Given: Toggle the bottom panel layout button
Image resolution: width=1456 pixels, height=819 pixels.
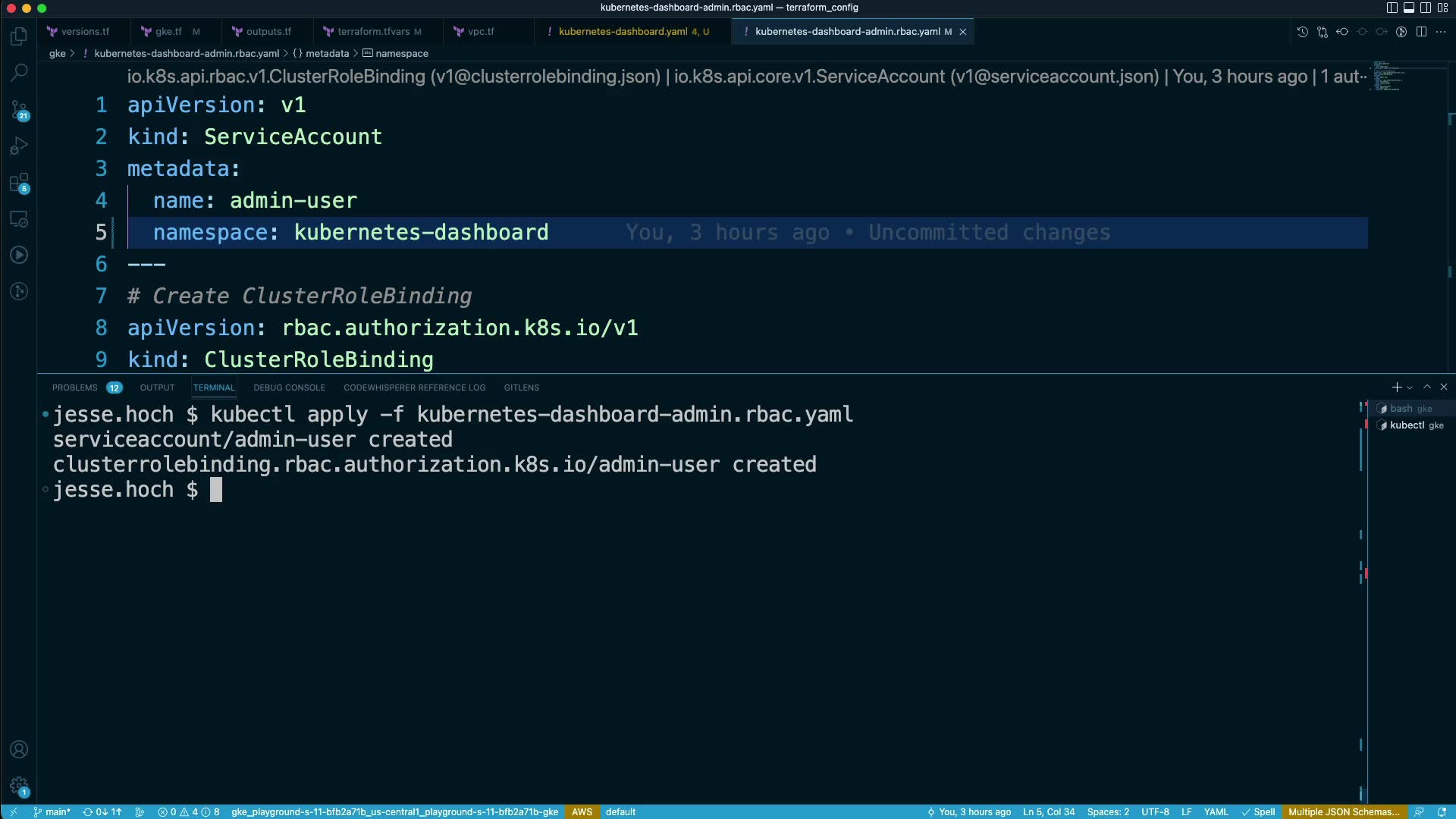Looking at the screenshot, I should 1408,8.
